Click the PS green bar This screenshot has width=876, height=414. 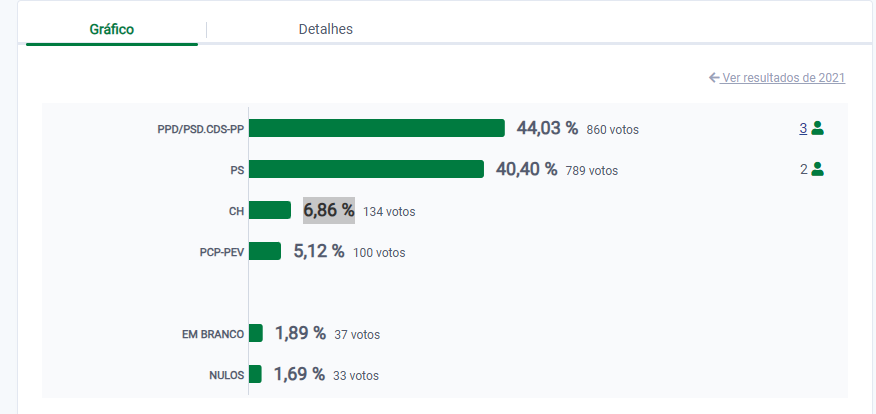[366, 169]
